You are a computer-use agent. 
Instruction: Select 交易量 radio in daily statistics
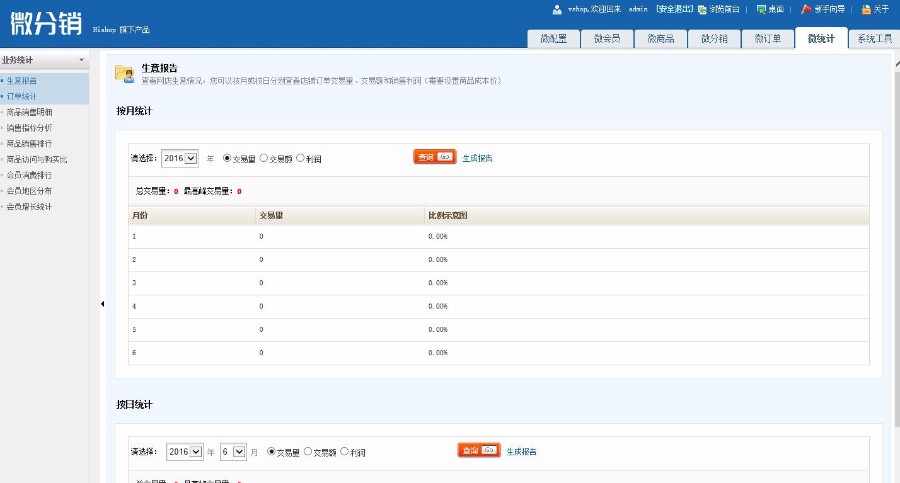(x=271, y=451)
